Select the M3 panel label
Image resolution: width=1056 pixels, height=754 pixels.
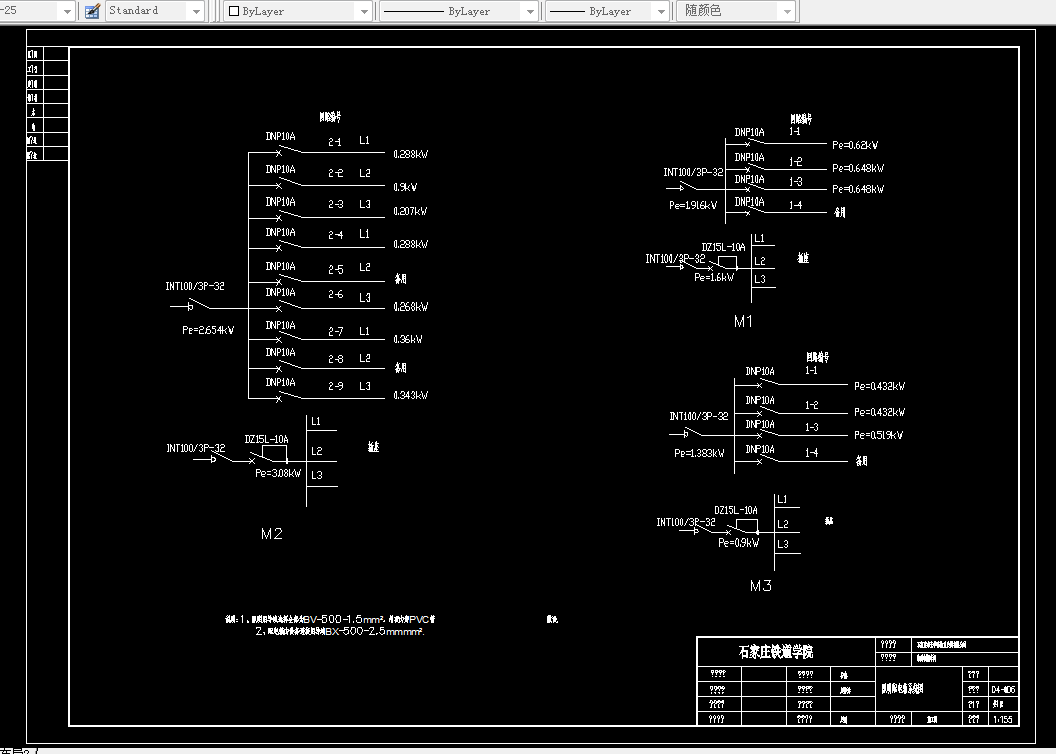point(761,586)
